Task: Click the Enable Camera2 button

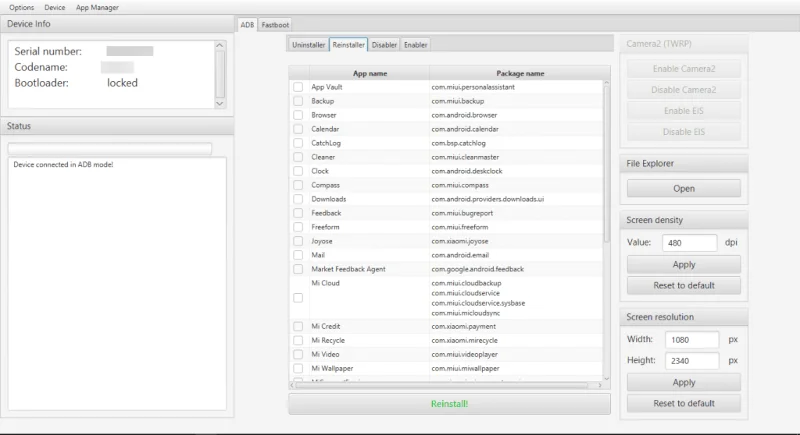Action: (684, 69)
